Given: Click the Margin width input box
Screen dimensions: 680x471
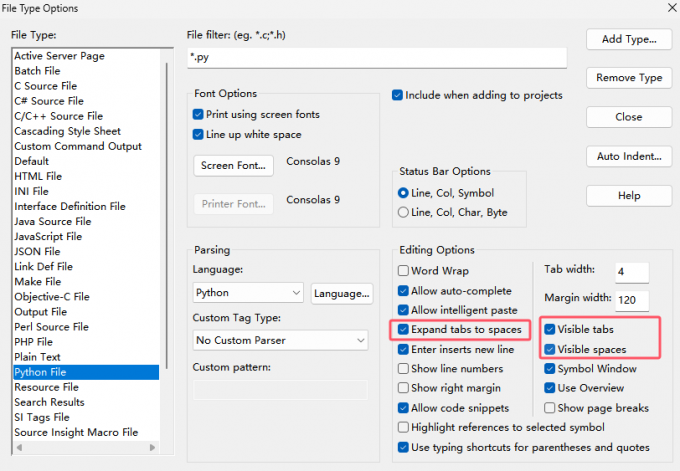Looking at the screenshot, I should coord(632,300).
